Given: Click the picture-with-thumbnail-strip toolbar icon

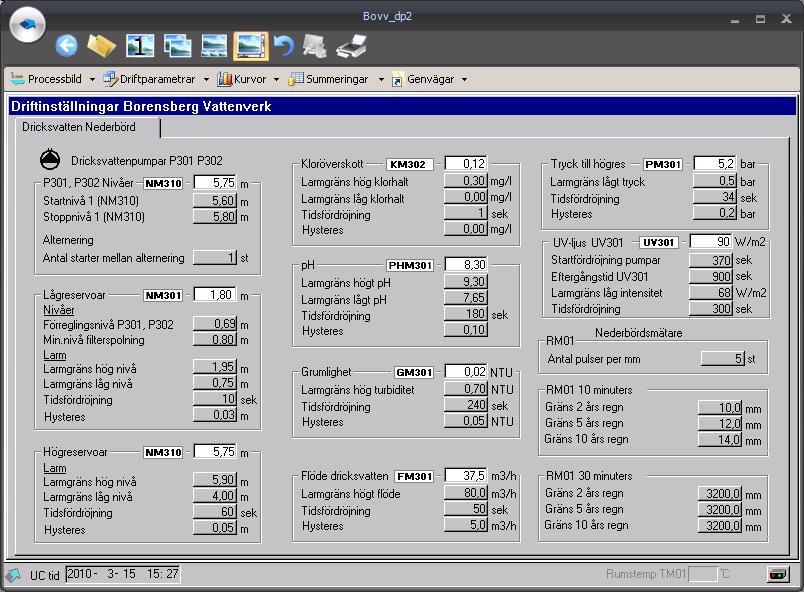Looking at the screenshot, I should [x=214, y=46].
